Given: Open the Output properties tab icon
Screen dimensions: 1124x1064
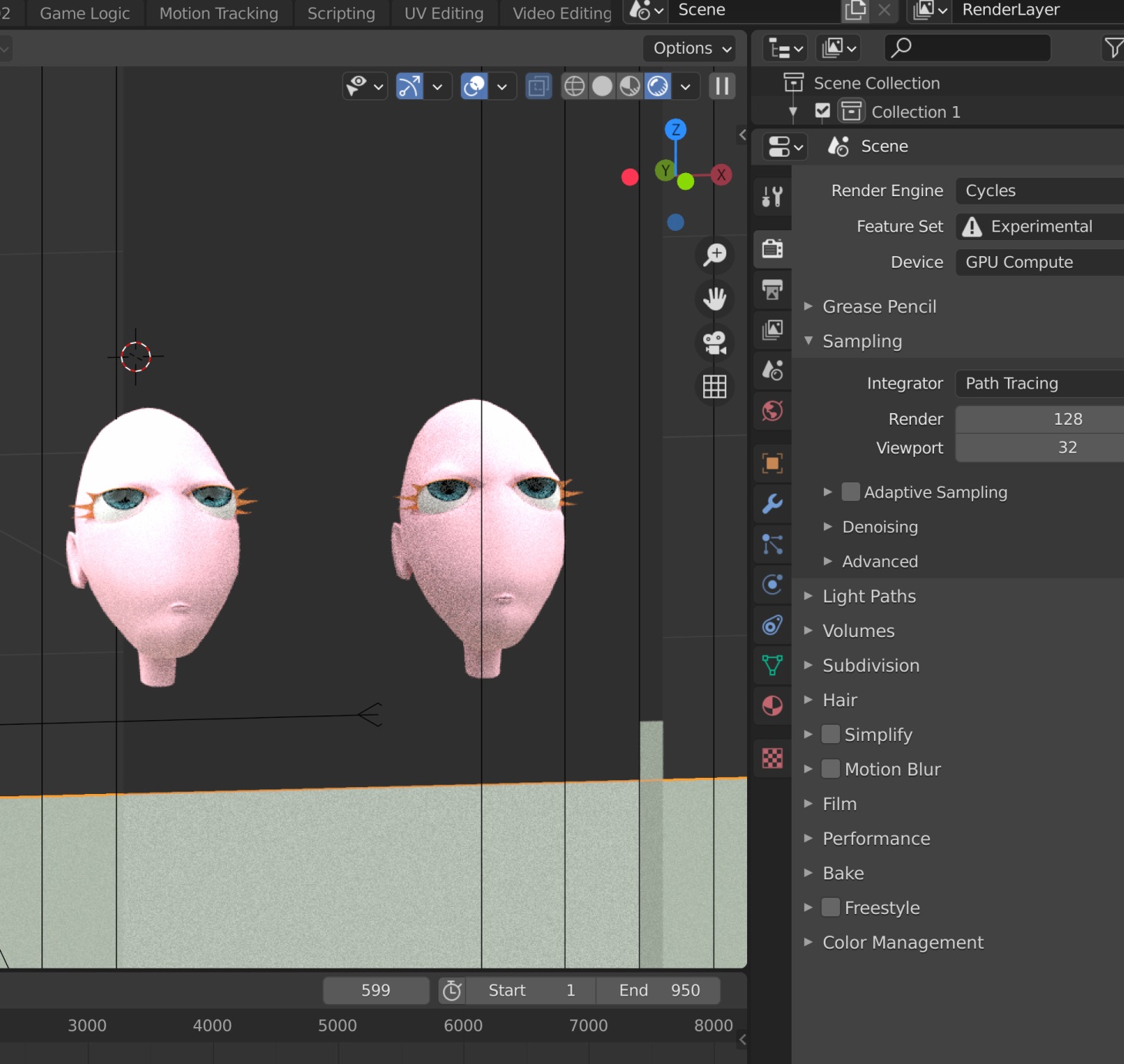Looking at the screenshot, I should [772, 290].
